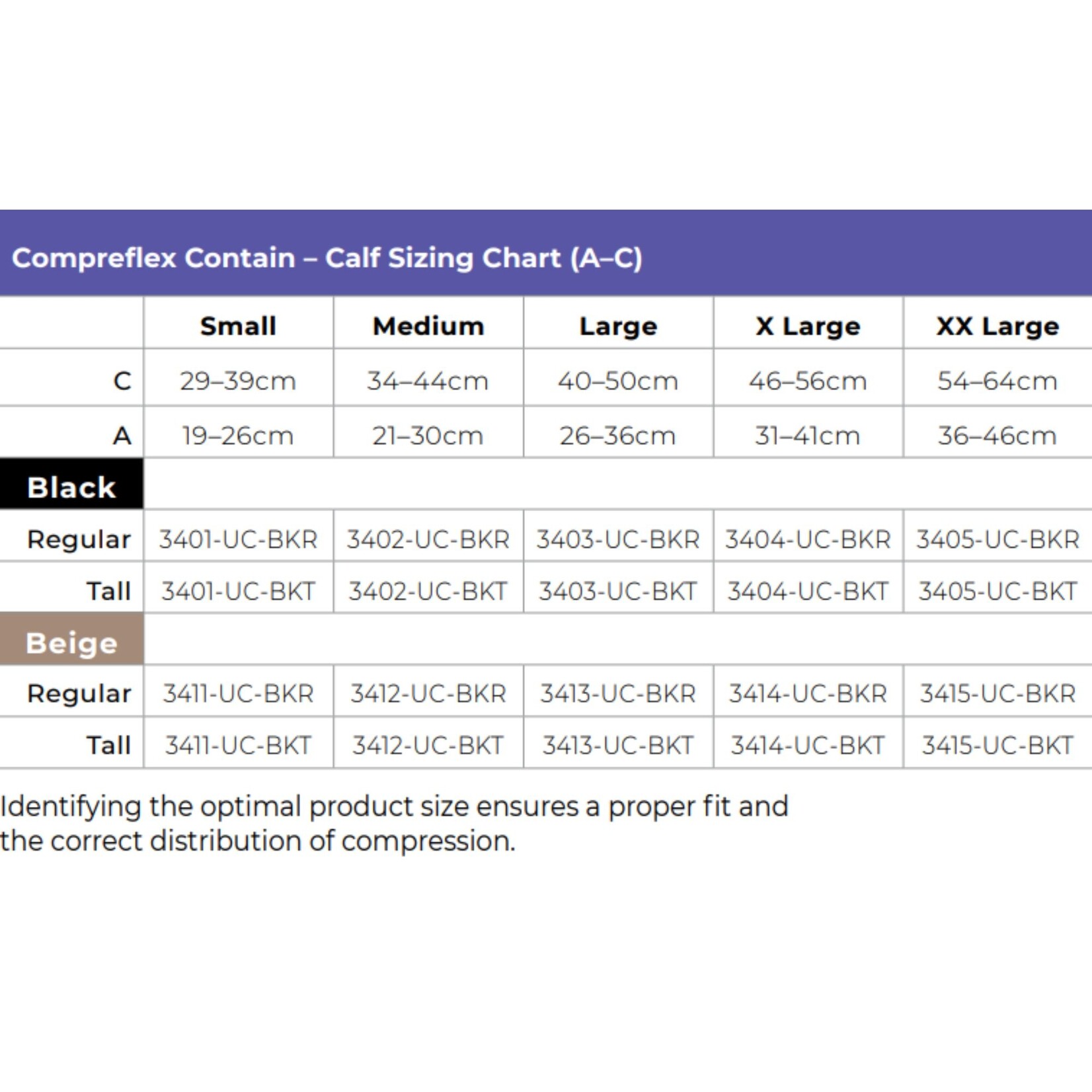The width and height of the screenshot is (1092, 1092).
Task: Click product code 3414-UC-BKT
Action: click(x=808, y=746)
